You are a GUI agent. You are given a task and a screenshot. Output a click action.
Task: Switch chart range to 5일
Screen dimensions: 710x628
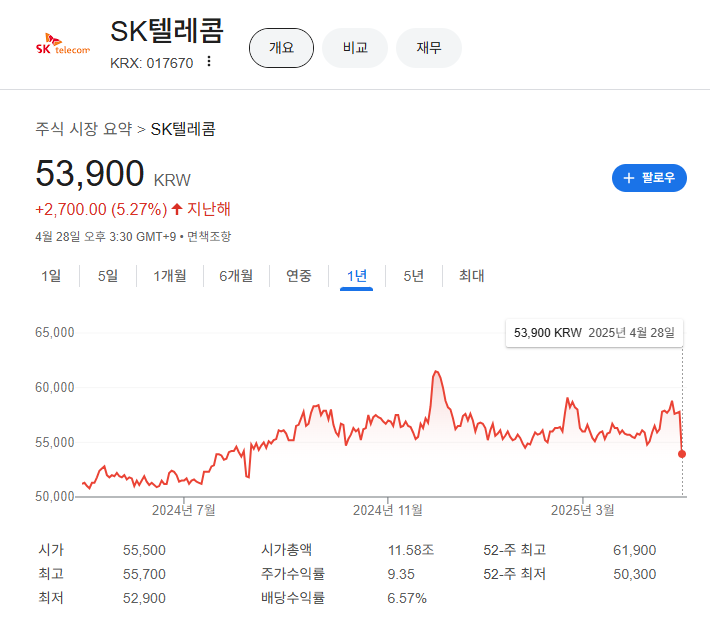[x=108, y=276]
